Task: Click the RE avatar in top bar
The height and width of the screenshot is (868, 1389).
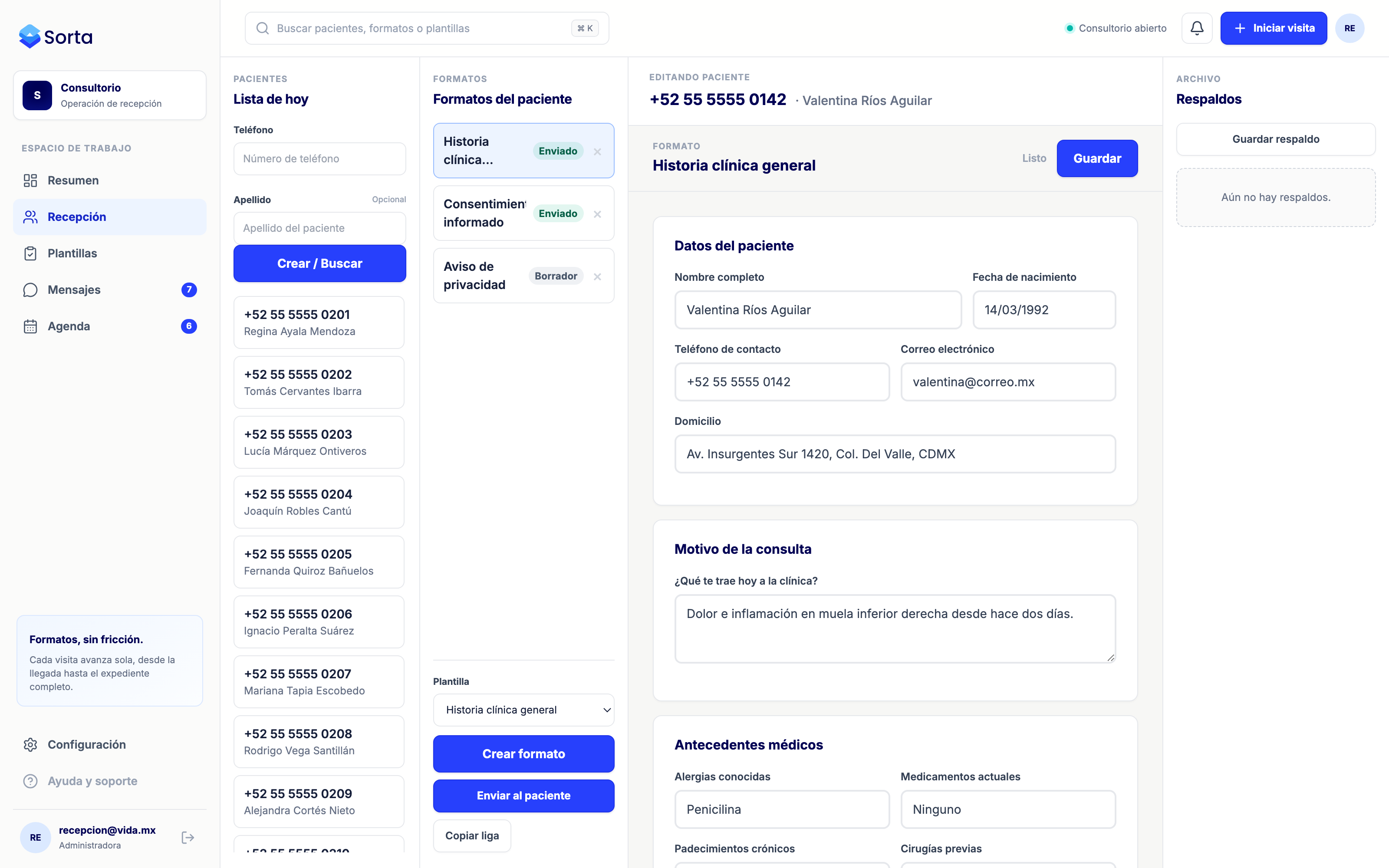Action: tap(1350, 28)
